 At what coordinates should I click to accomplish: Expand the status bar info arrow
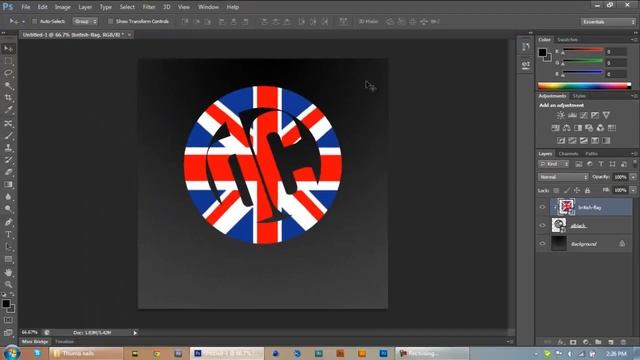135,333
